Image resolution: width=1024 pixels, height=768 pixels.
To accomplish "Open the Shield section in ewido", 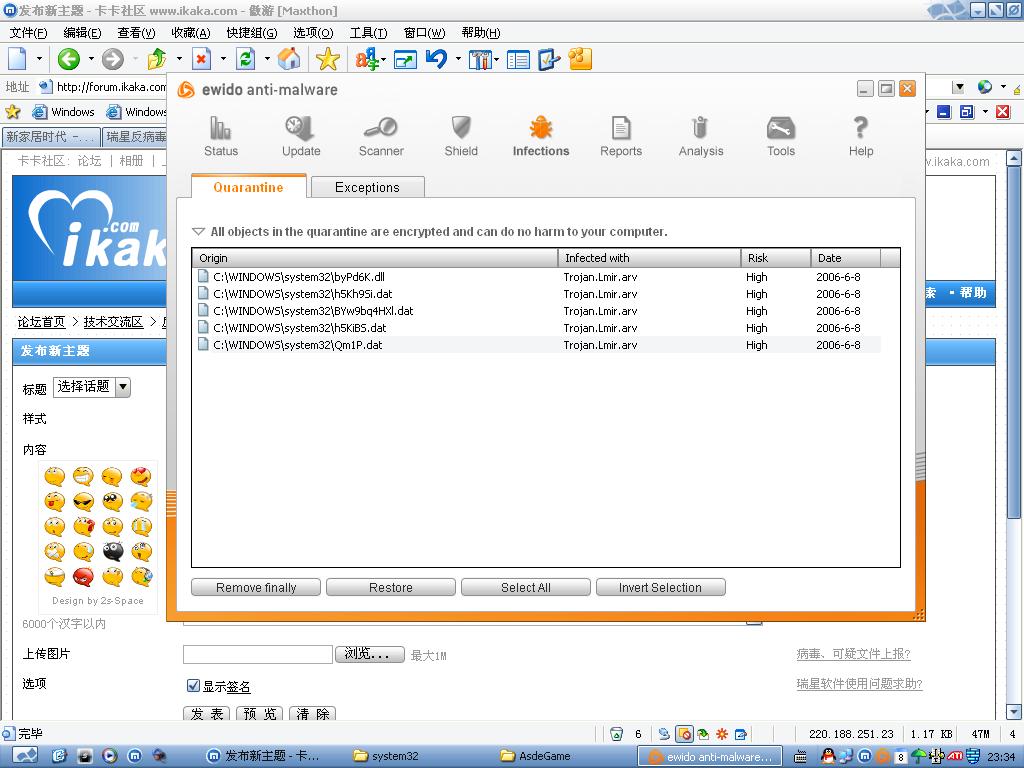I will 461,136.
